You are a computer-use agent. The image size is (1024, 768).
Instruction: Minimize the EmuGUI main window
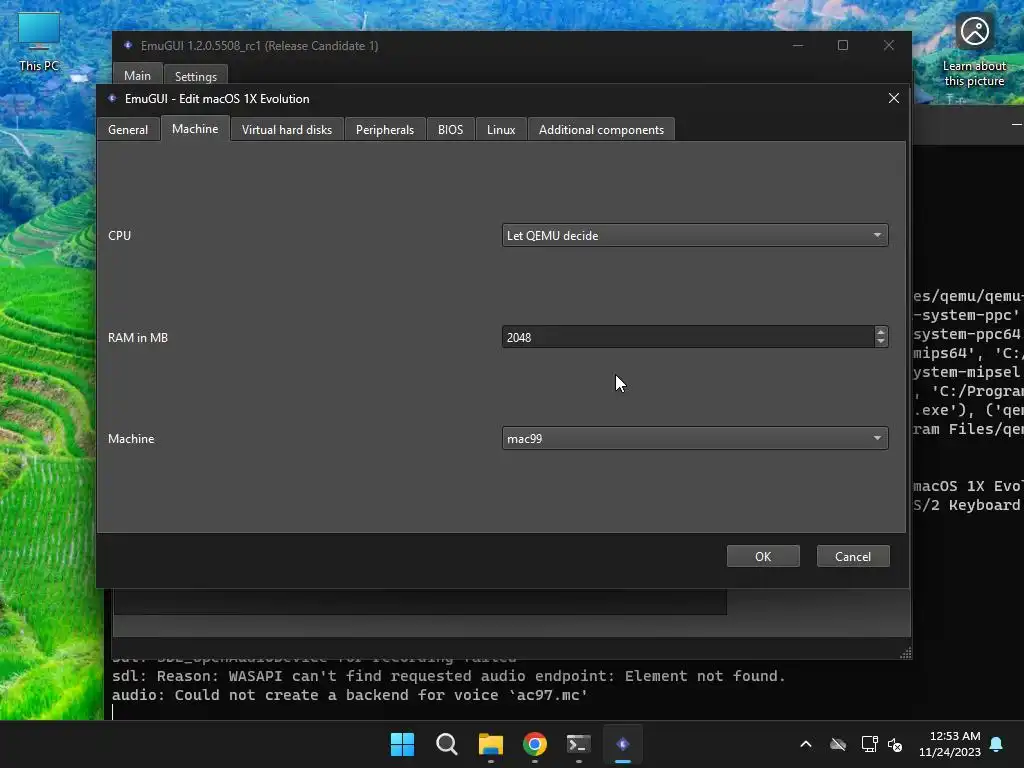pos(798,45)
